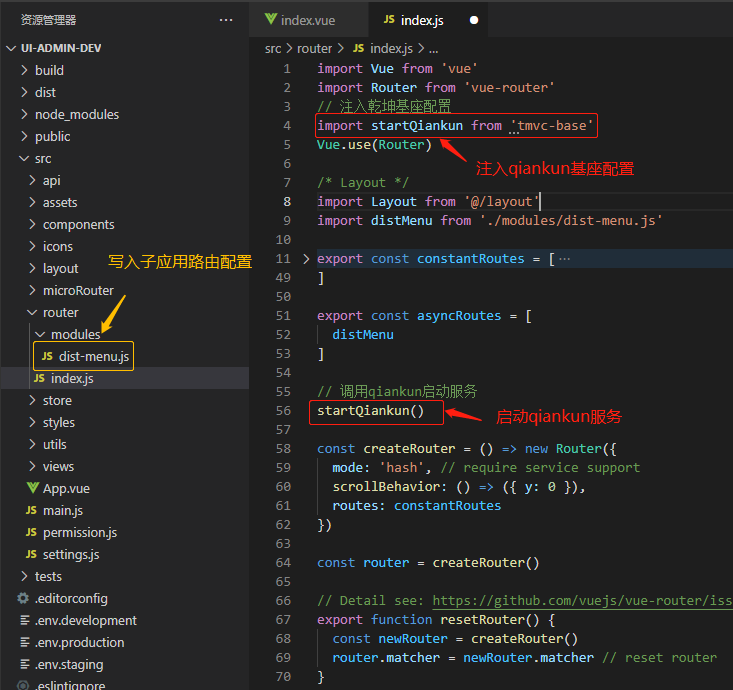
Task: Click the JS icon beside permission.js
Action: click(x=31, y=532)
